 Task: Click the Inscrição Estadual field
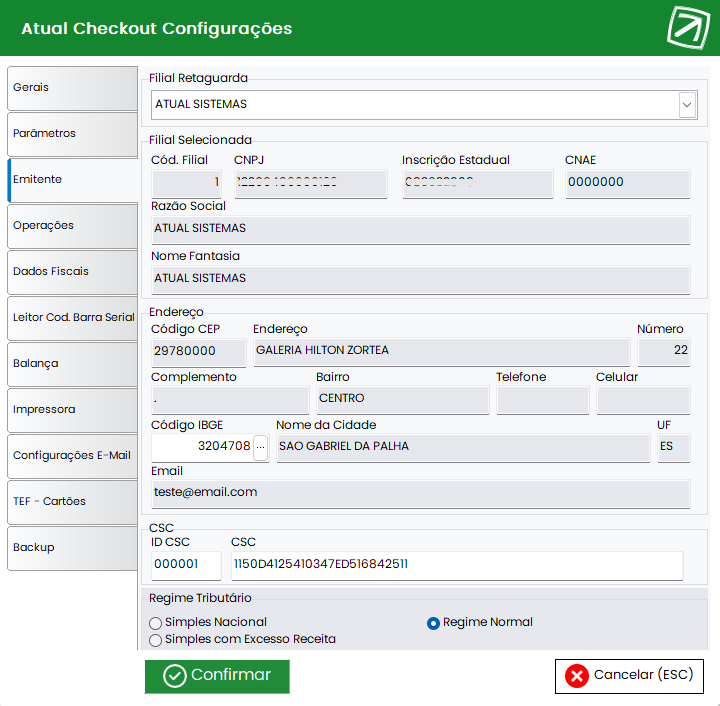[478, 183]
